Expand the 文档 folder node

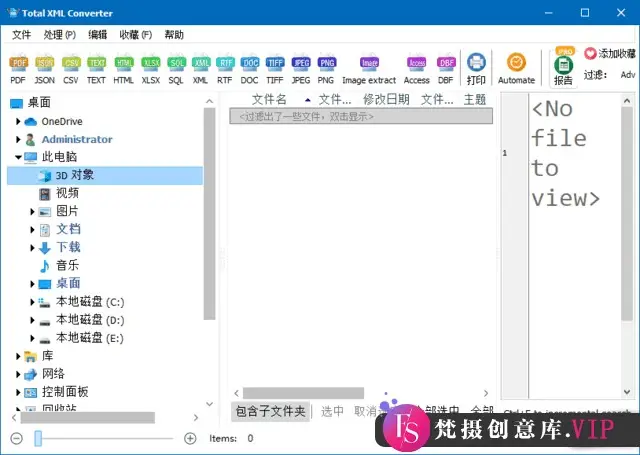[32, 229]
